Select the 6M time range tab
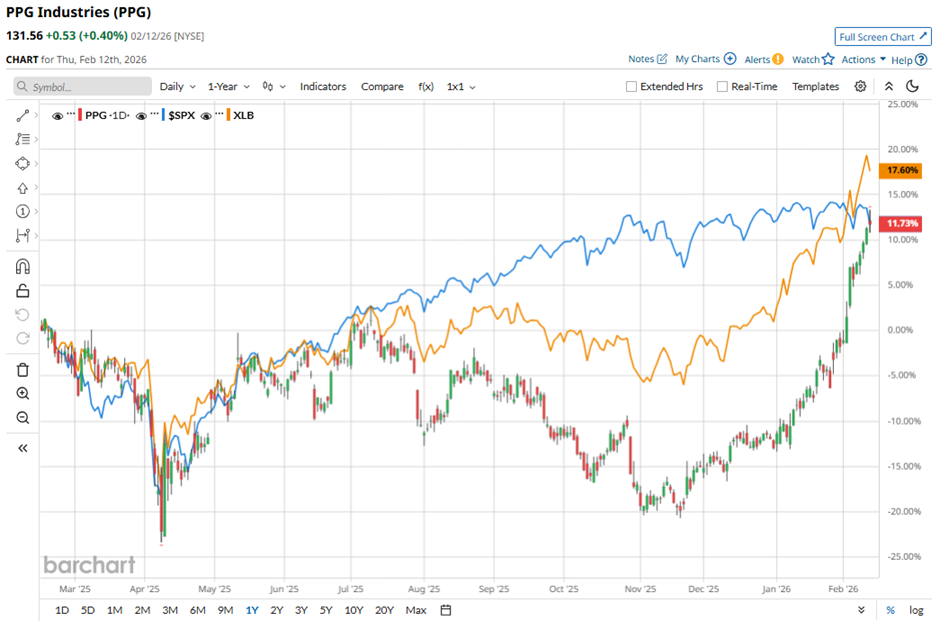The width and height of the screenshot is (940, 621). [x=197, y=610]
